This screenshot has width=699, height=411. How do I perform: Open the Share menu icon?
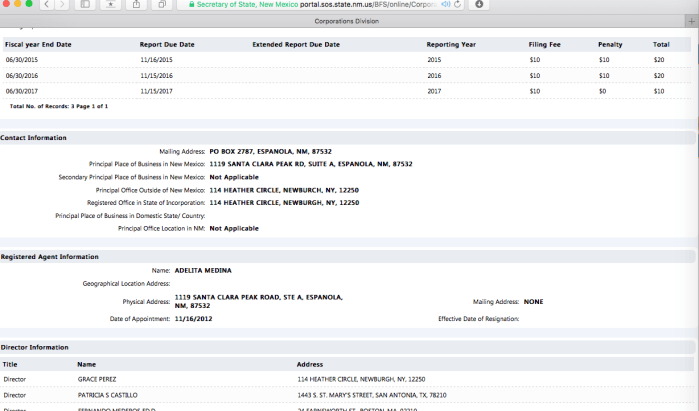click(x=136, y=5)
